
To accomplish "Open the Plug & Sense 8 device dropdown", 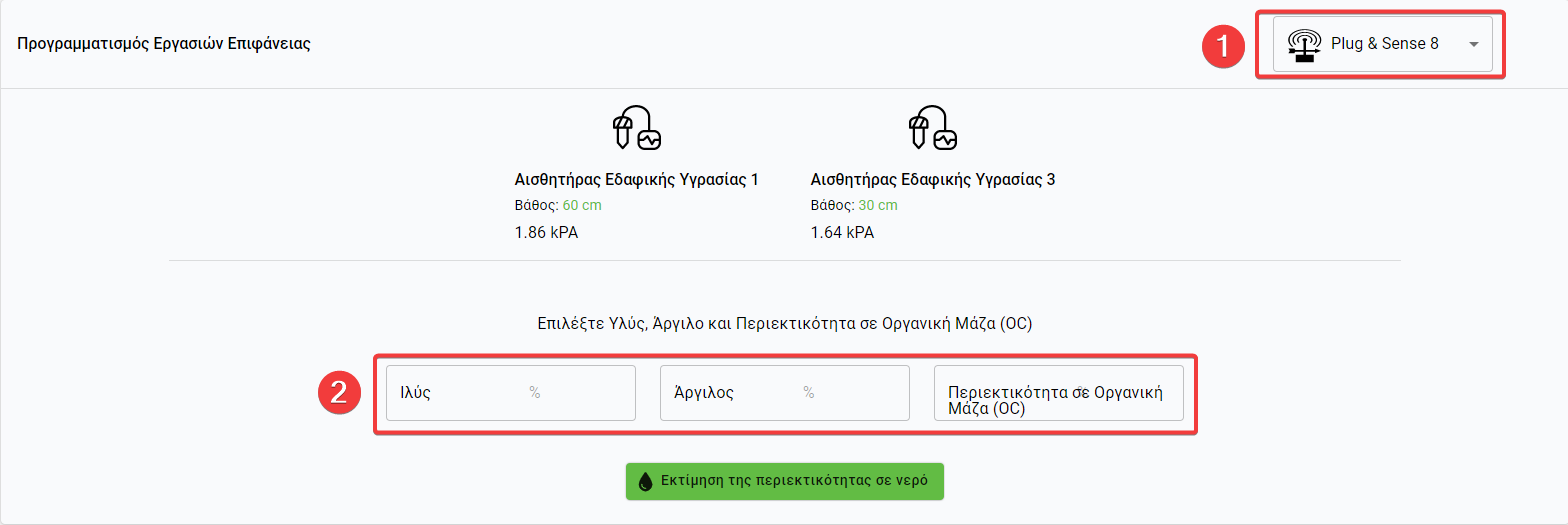I will click(1382, 44).
